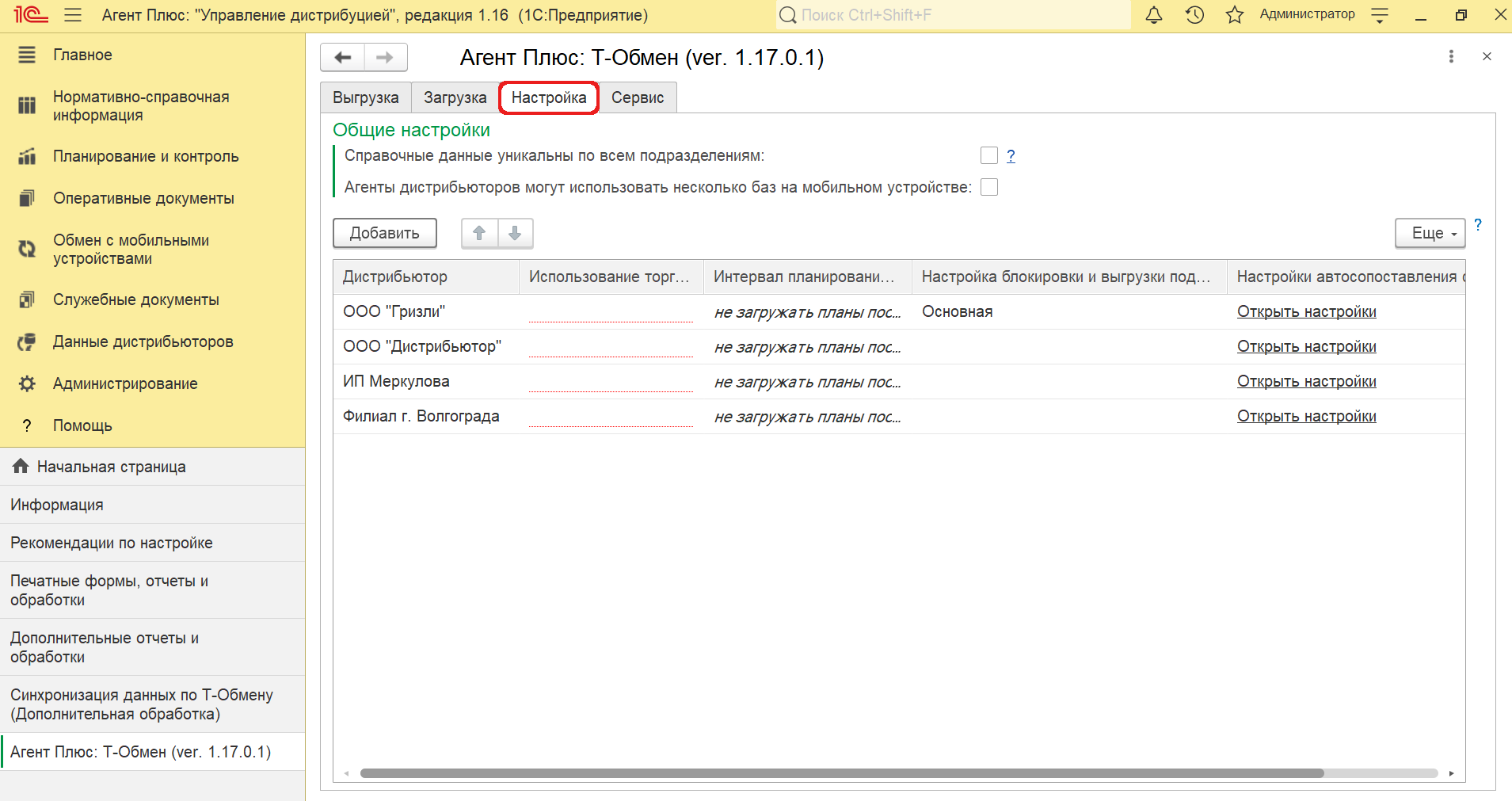Select Агент Плюс: Т-Обмен window entry

pyautogui.click(x=152, y=752)
